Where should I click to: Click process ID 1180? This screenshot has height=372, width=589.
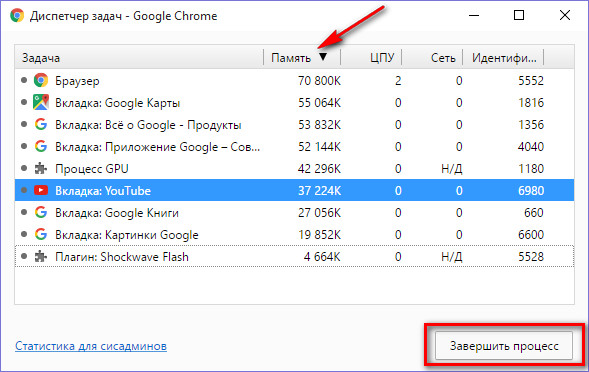531,168
